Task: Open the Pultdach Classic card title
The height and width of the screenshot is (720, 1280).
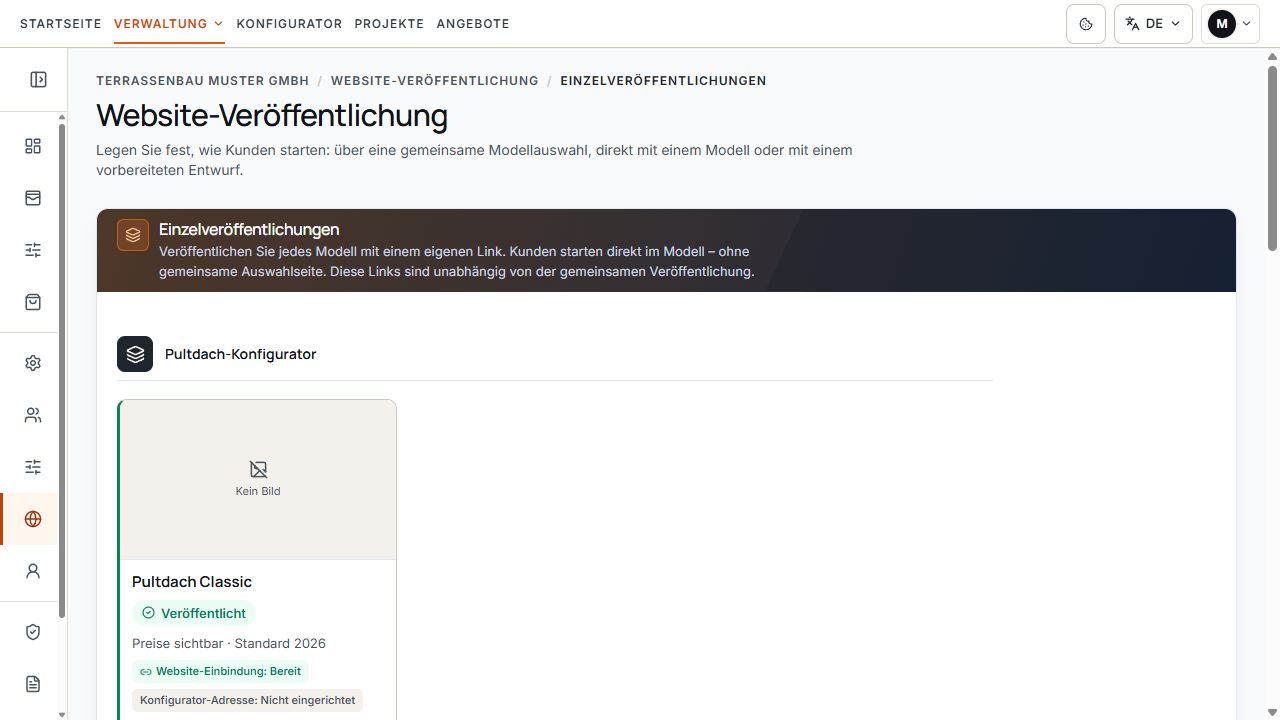Action: (x=192, y=582)
